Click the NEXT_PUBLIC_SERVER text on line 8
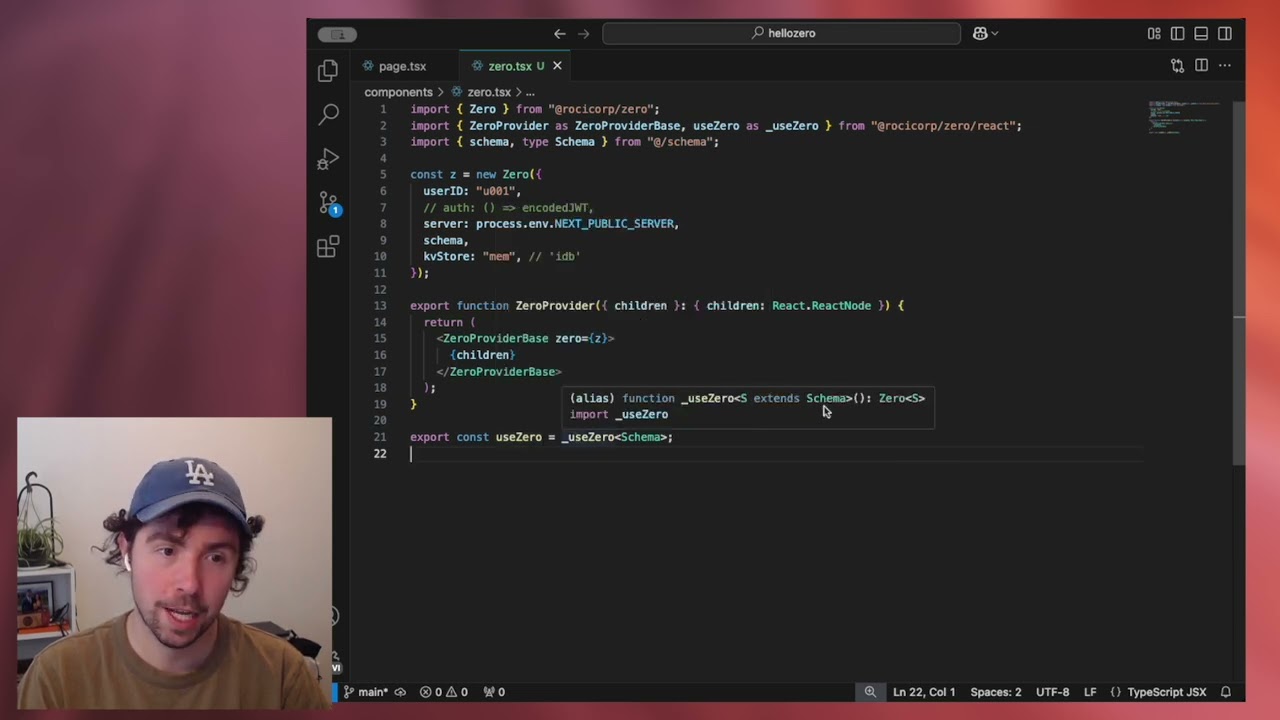 pos(614,224)
